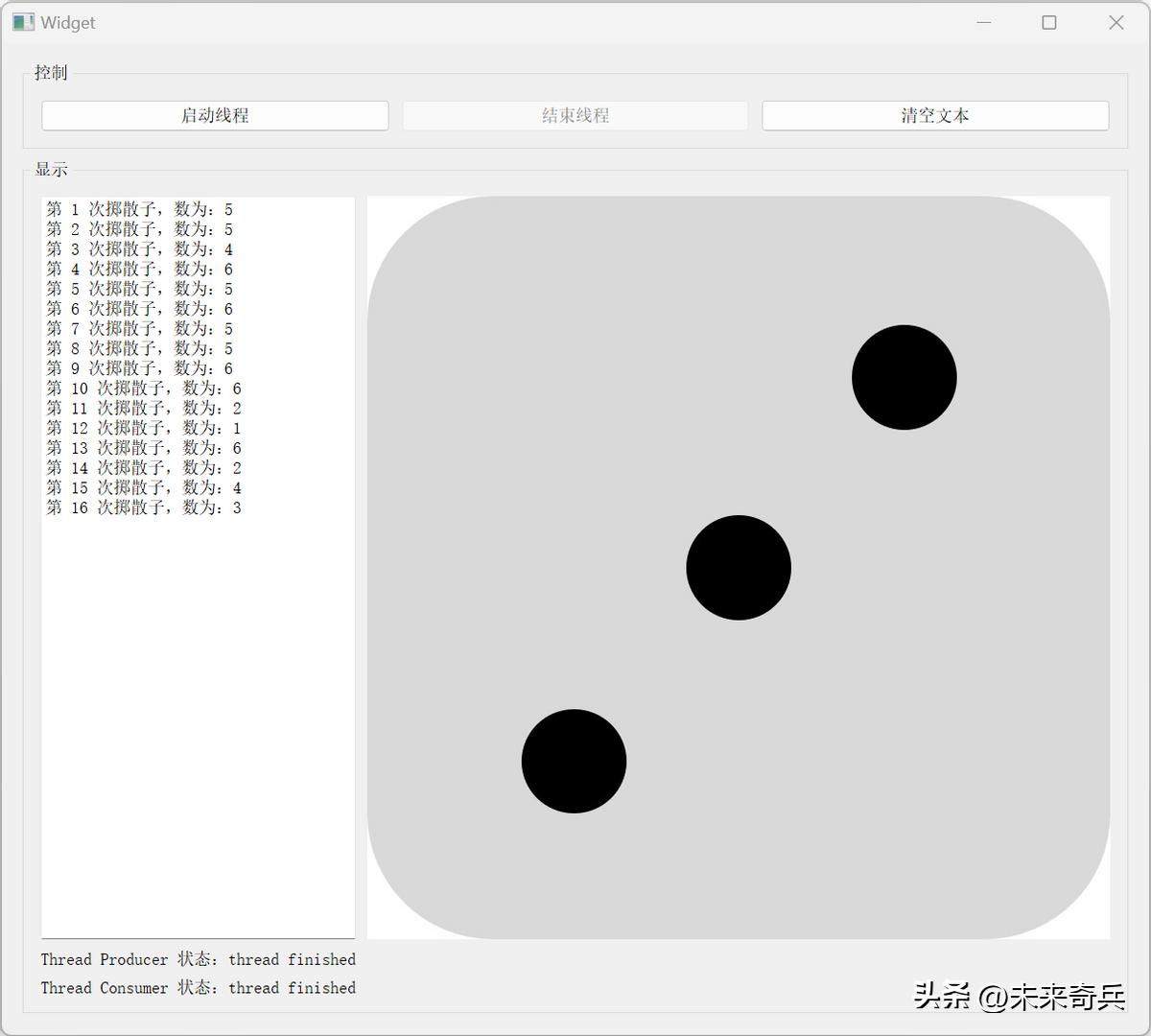Click the disabled 结束线程 button
The height and width of the screenshot is (1036, 1151).
pyautogui.click(x=575, y=115)
